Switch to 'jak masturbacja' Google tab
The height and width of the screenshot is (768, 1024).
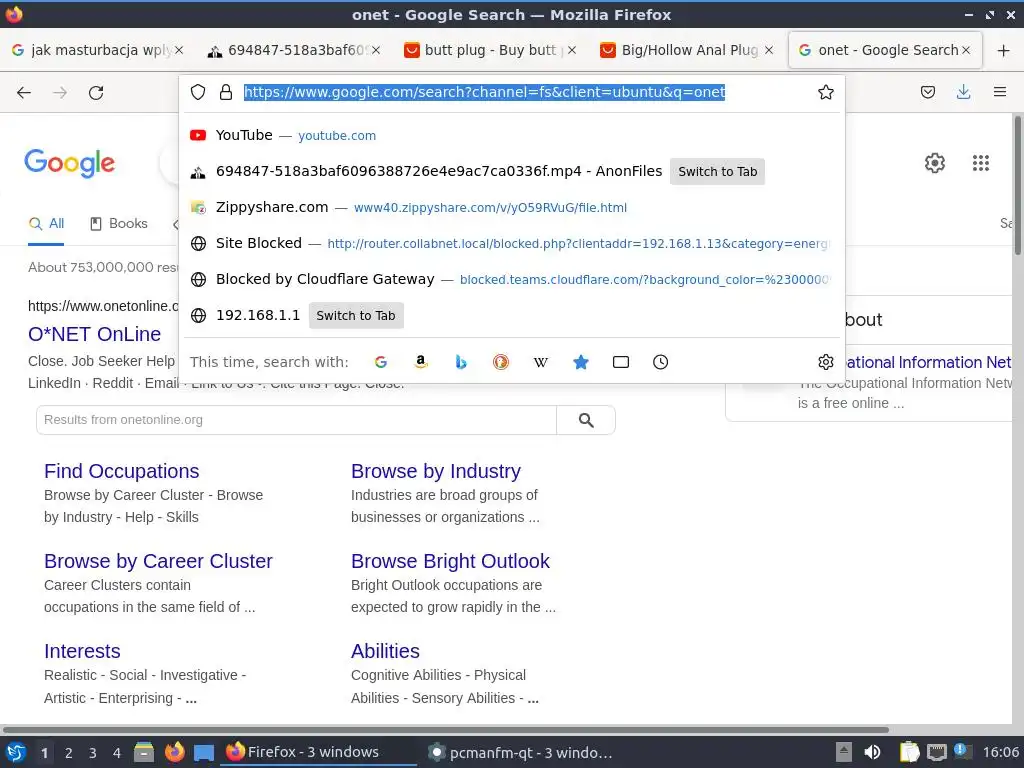point(97,50)
